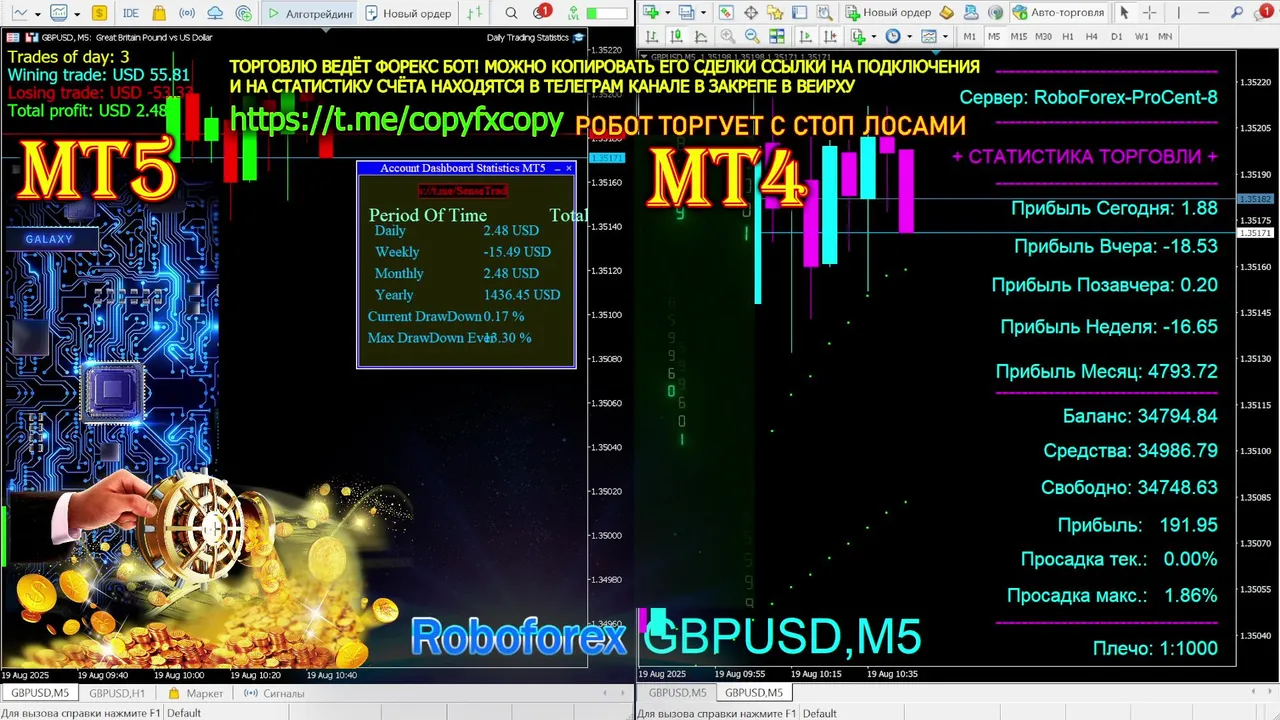The width and height of the screenshot is (1280, 720).
Task: Toggle the crosshair cursor in MT4
Action: [x=1149, y=13]
